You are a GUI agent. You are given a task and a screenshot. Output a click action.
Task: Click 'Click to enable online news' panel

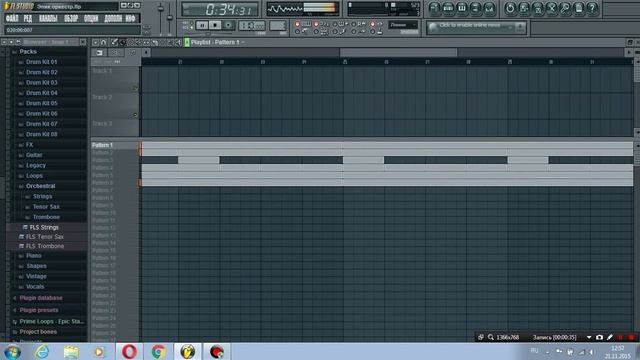tap(476, 27)
